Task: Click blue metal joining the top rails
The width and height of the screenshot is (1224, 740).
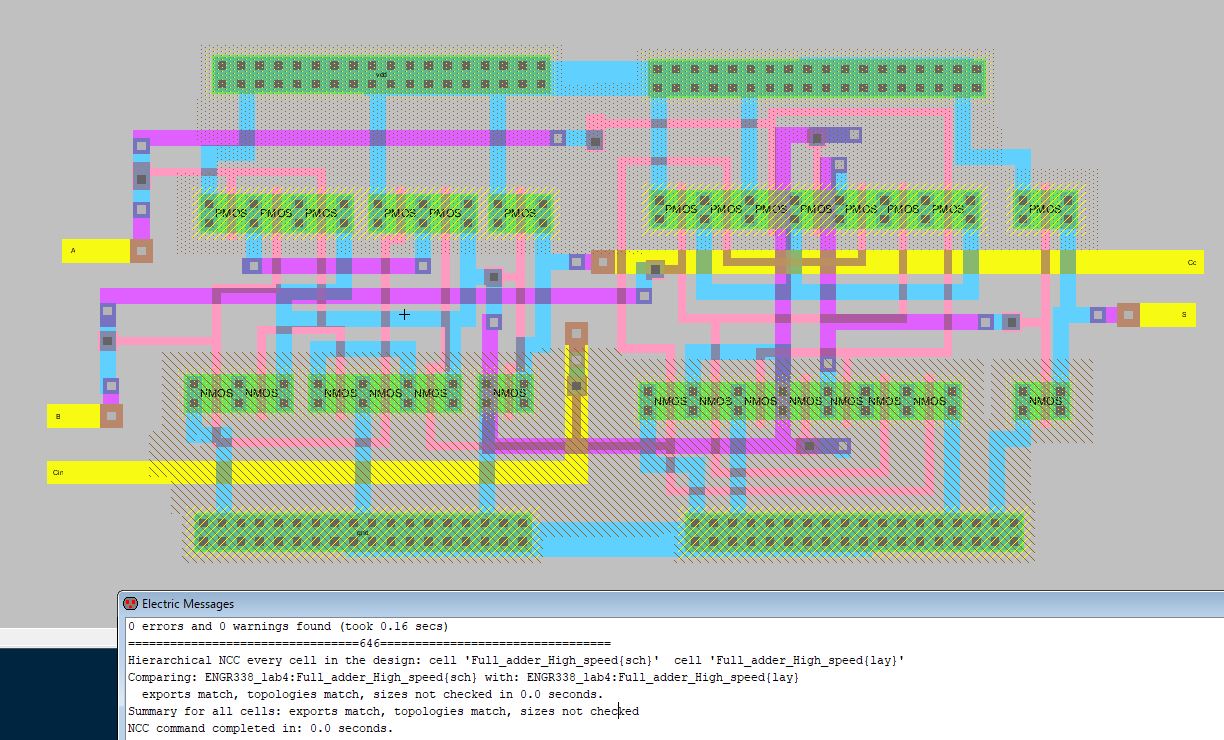Action: pos(600,76)
